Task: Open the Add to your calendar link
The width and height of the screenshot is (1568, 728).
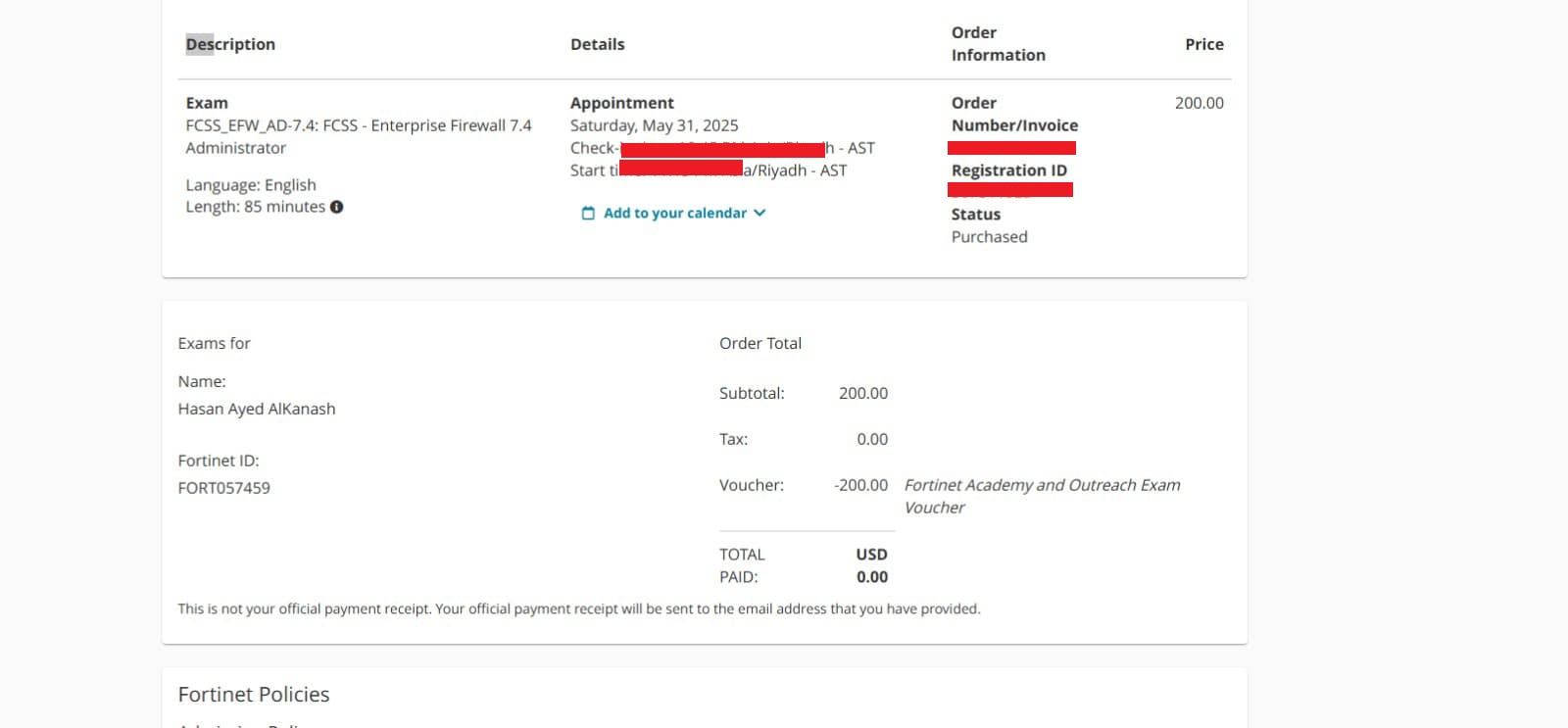Action: (674, 214)
